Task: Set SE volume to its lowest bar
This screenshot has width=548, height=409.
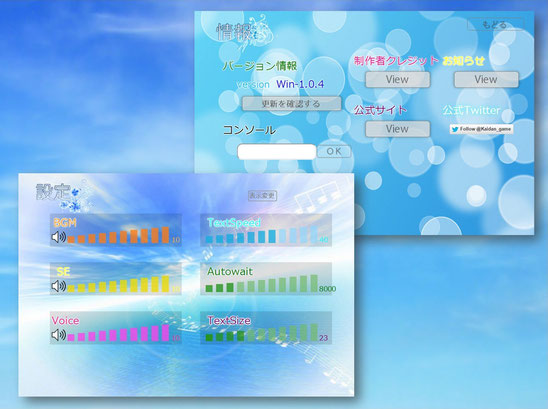Action: pos(71,289)
